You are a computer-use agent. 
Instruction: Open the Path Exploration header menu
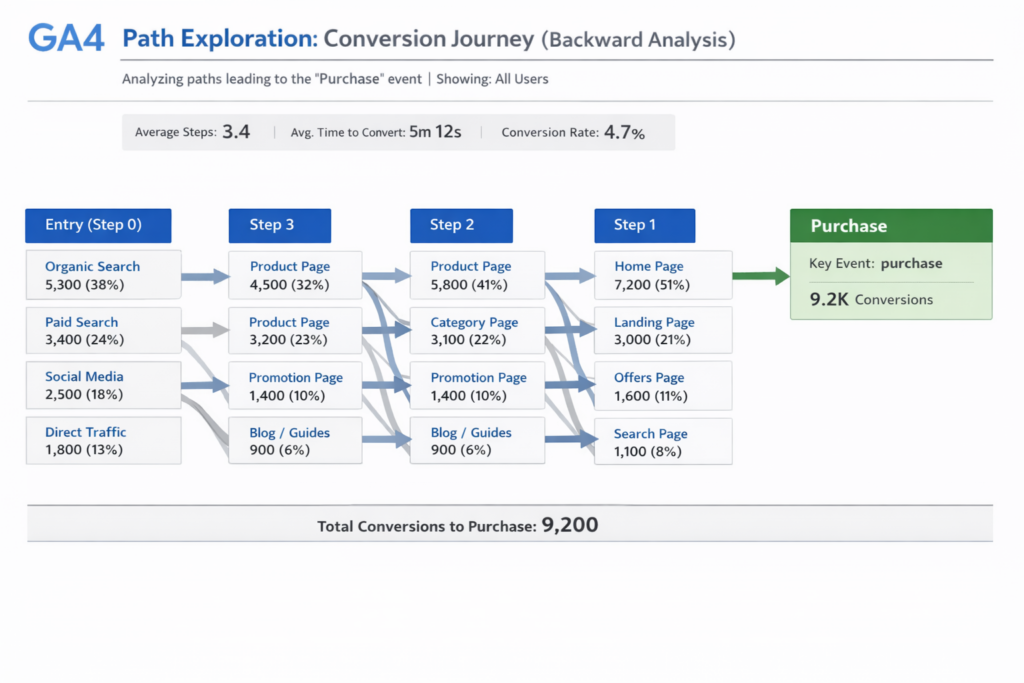(221, 38)
